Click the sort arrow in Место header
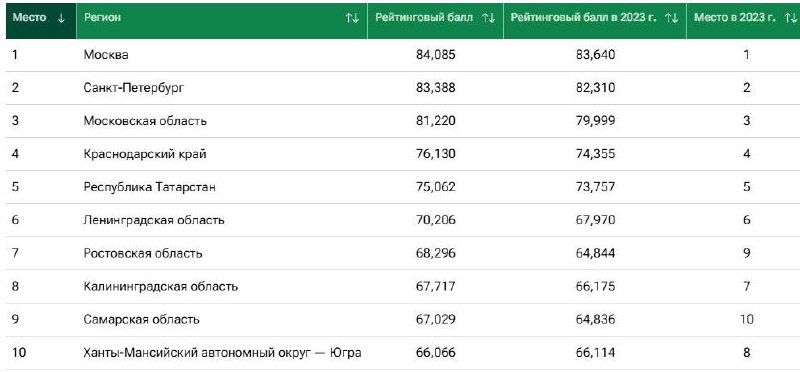Viewport: 800px width, 372px height. coord(61,18)
